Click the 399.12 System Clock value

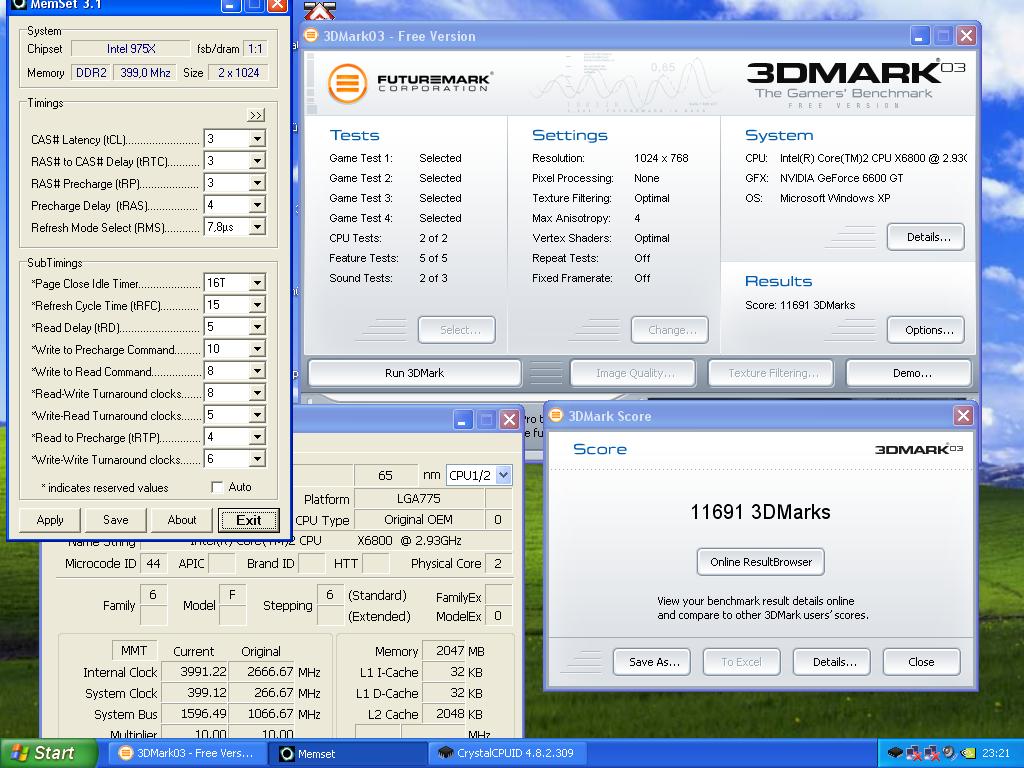pos(195,692)
